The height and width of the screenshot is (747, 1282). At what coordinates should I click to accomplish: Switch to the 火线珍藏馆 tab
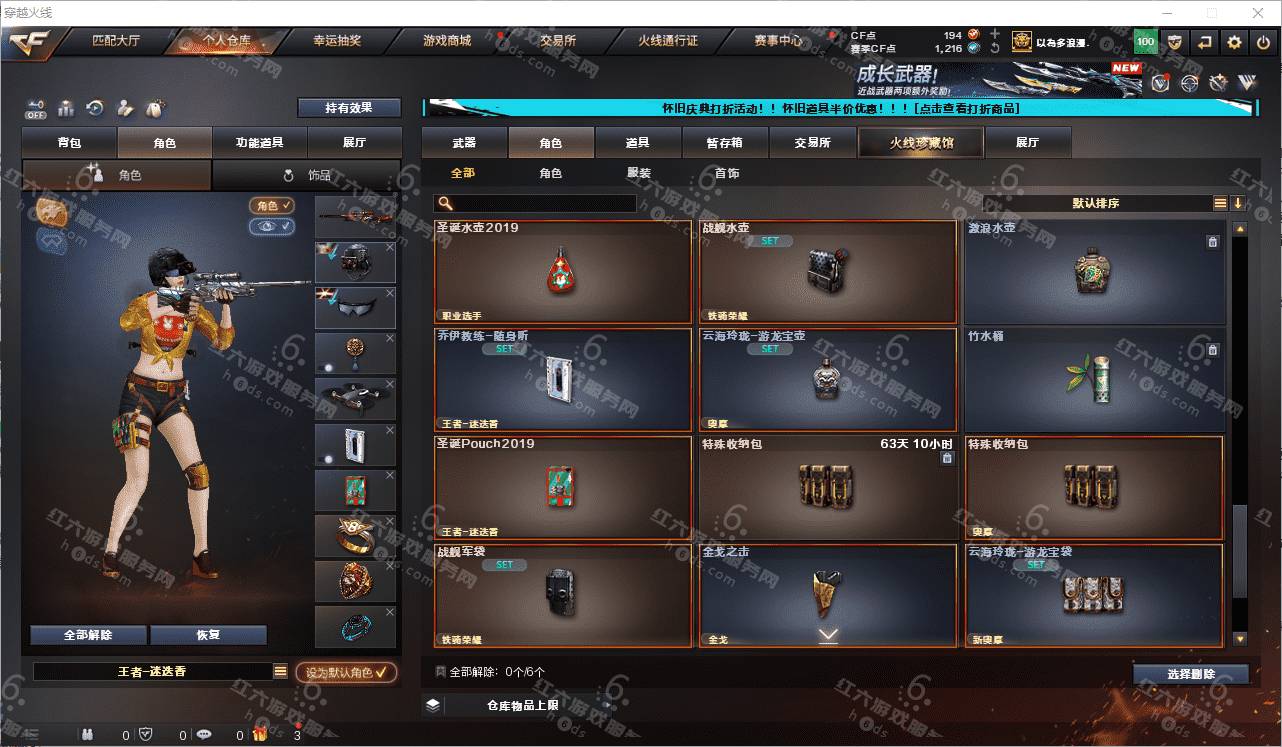tap(921, 142)
